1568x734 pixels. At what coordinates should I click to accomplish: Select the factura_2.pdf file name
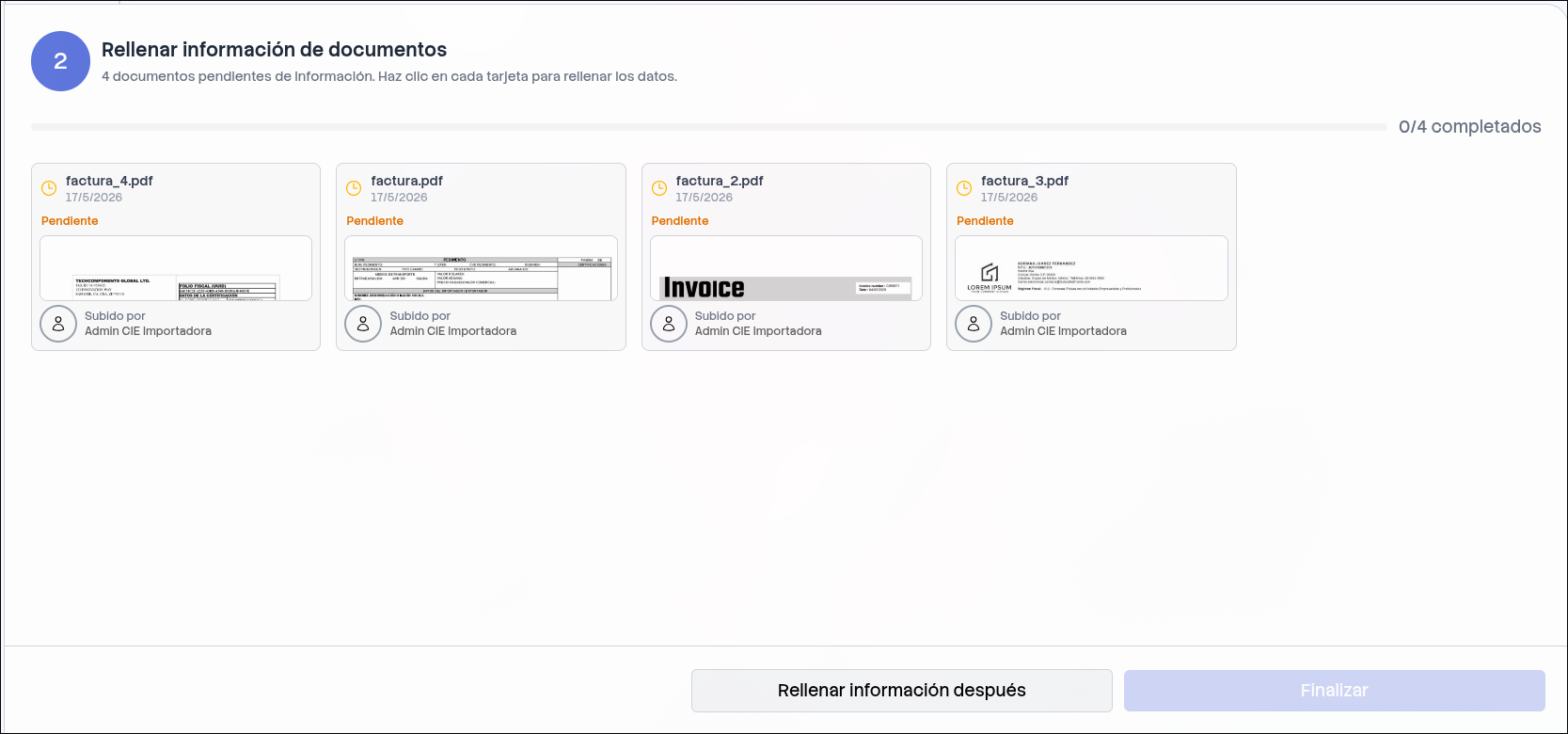click(x=720, y=181)
